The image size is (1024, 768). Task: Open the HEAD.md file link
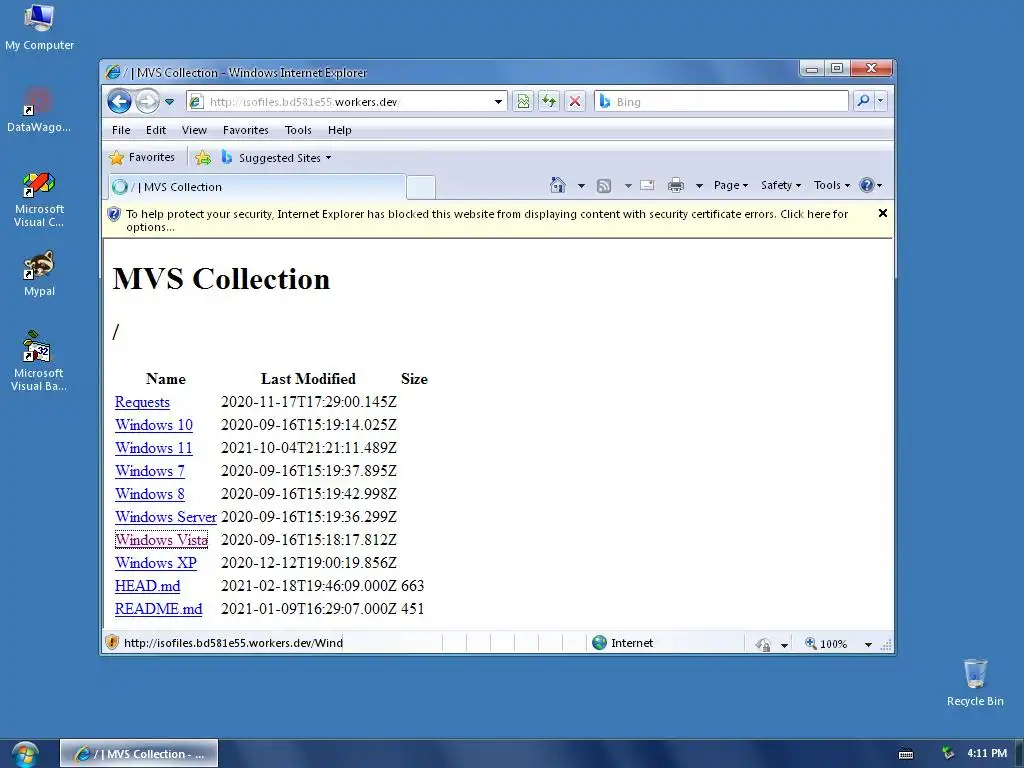(148, 586)
